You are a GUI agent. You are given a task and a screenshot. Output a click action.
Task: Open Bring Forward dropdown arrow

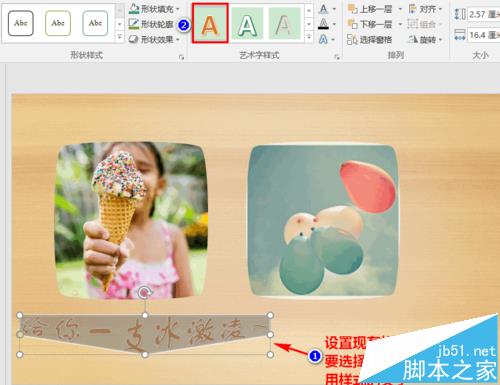pos(400,9)
